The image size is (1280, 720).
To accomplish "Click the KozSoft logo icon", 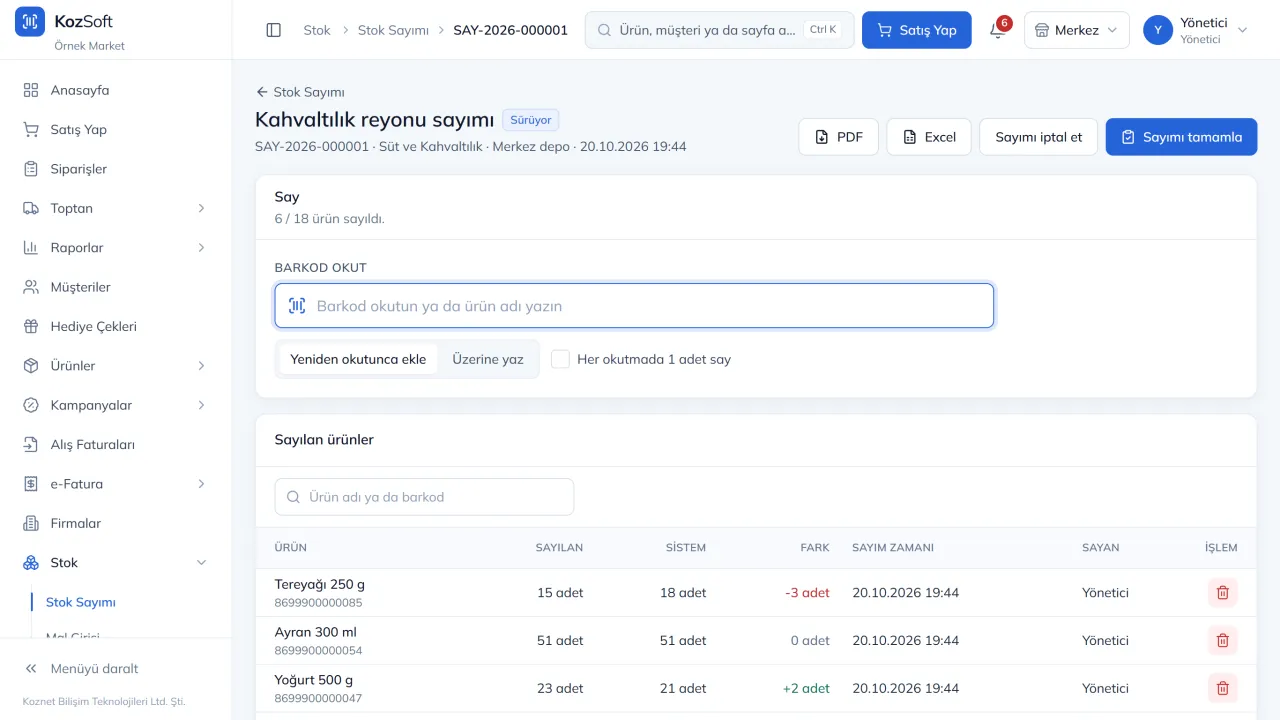I will [30, 21].
